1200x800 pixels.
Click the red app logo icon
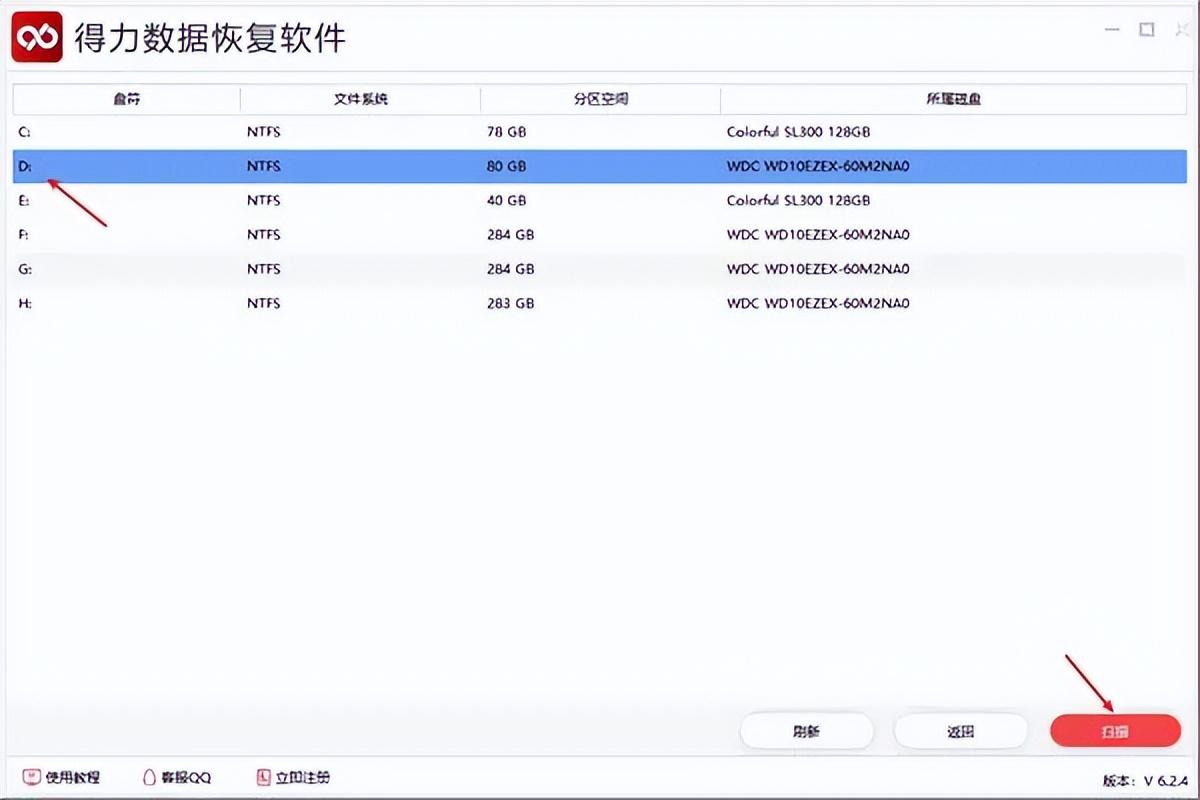point(37,37)
